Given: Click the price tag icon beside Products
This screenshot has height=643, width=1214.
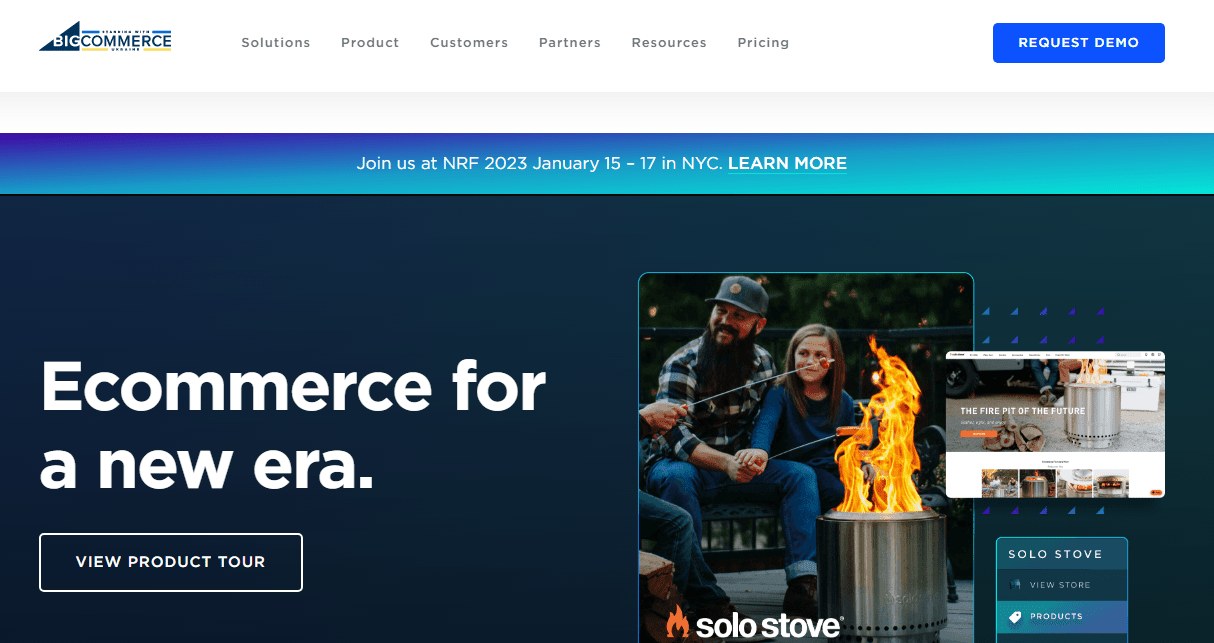Looking at the screenshot, I should 1016,617.
